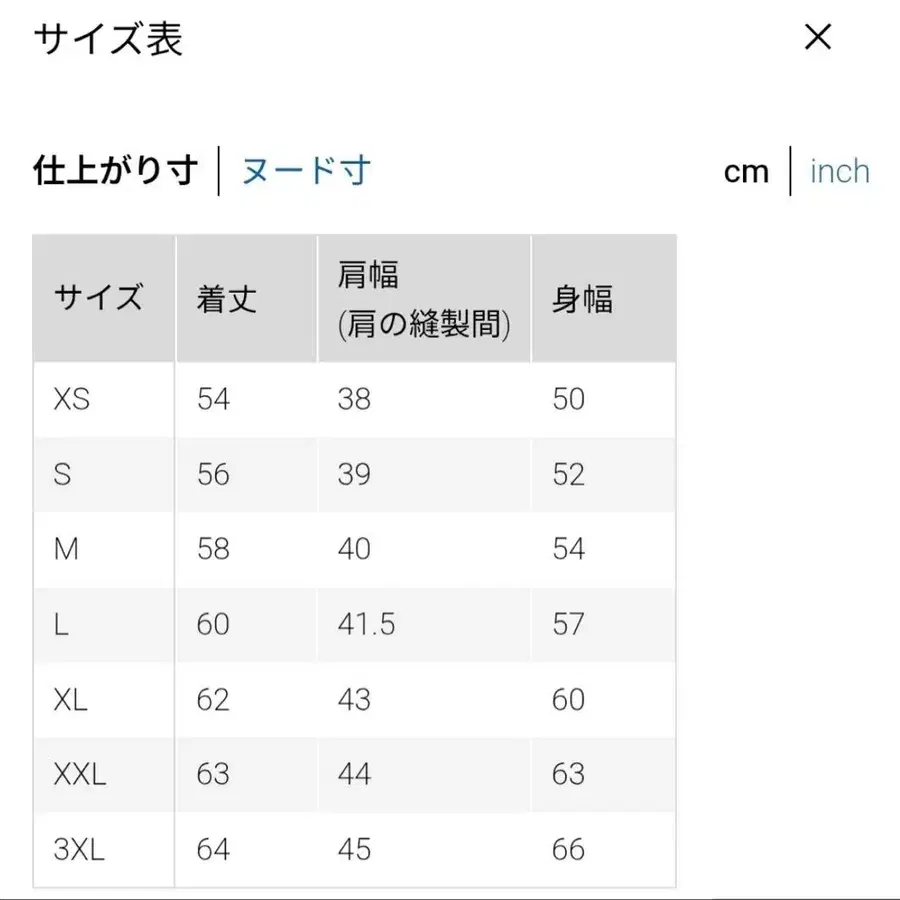Click the 身幅 value 60 for size XL
This screenshot has height=900, width=900.
click(x=568, y=699)
